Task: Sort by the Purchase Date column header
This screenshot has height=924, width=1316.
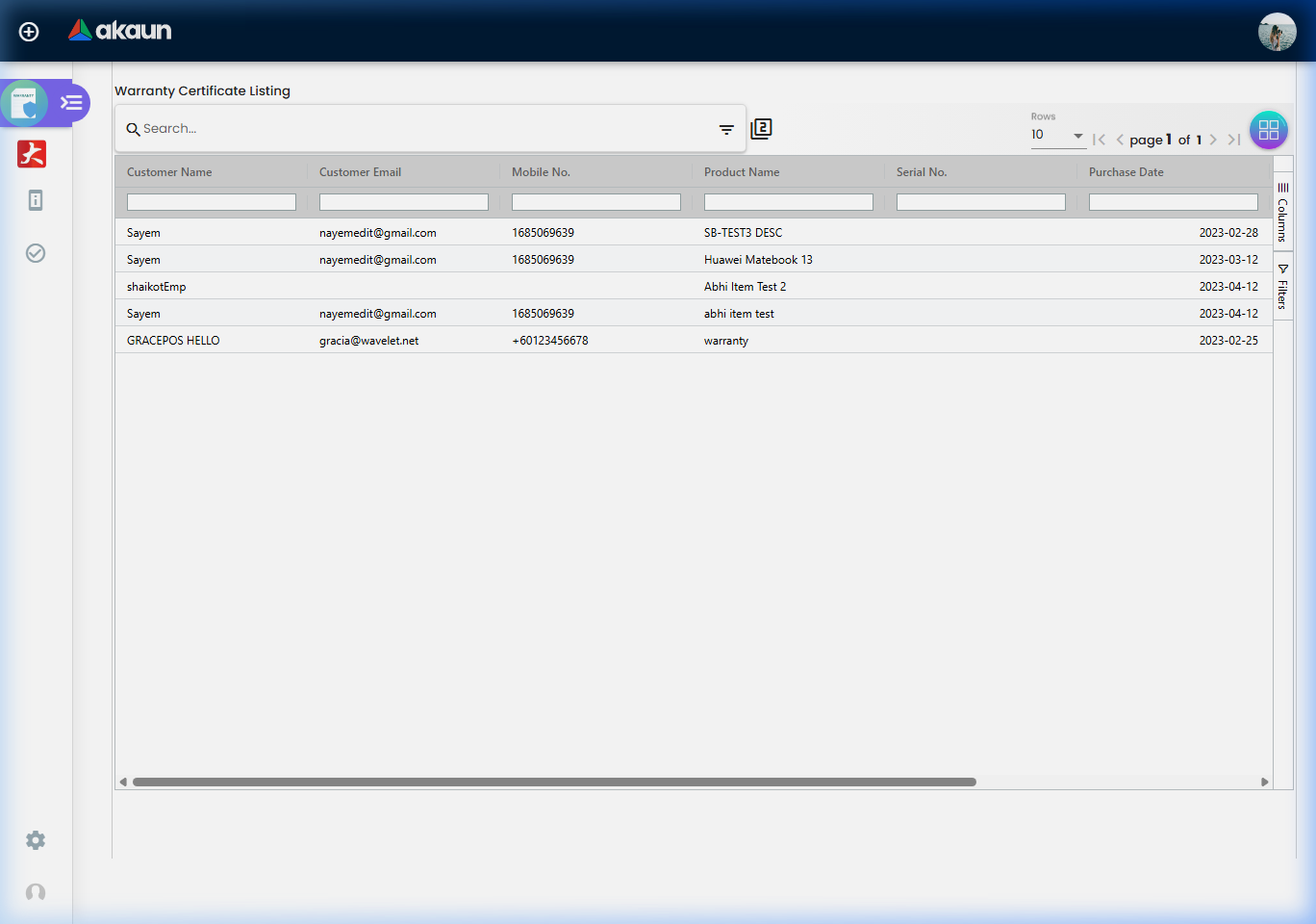Action: click(x=1126, y=172)
